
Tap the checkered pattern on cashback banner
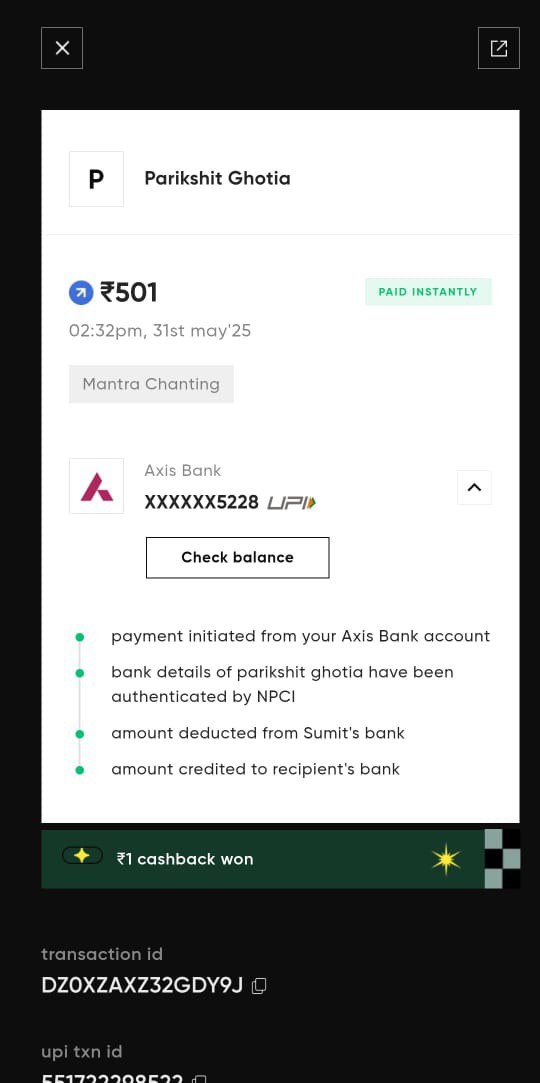coord(503,859)
